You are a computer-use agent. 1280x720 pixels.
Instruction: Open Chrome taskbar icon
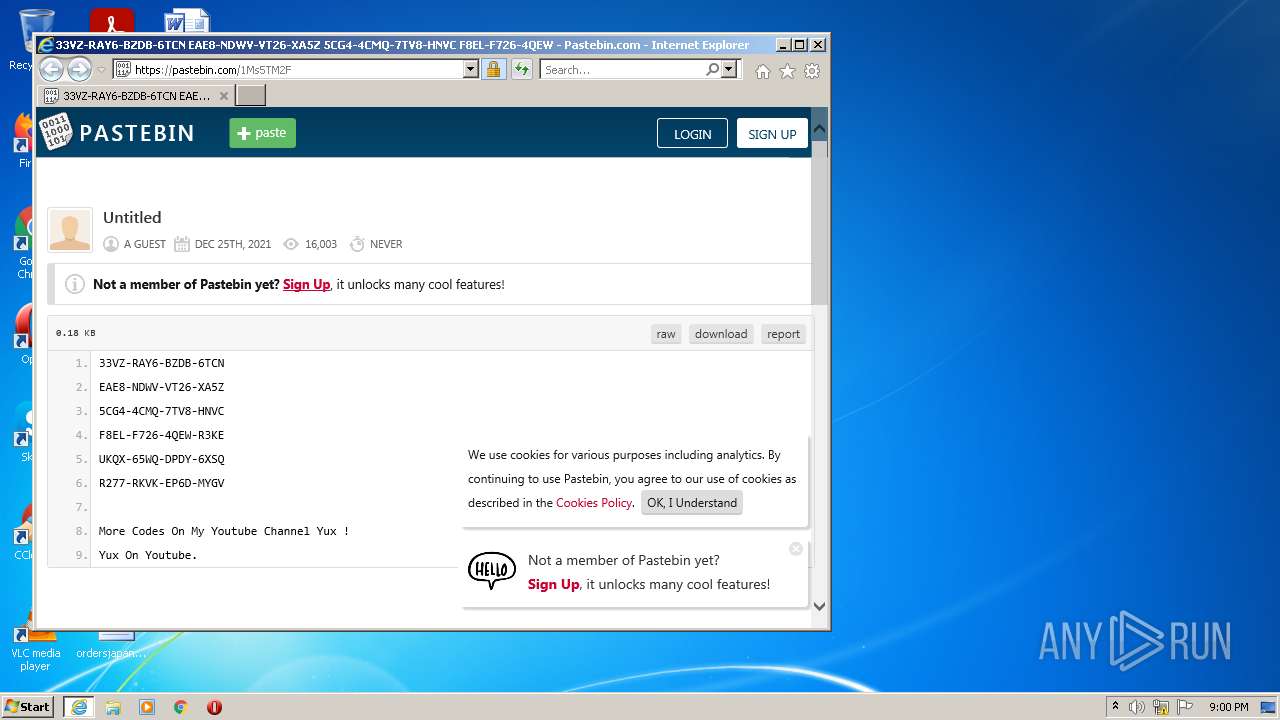[x=180, y=707]
